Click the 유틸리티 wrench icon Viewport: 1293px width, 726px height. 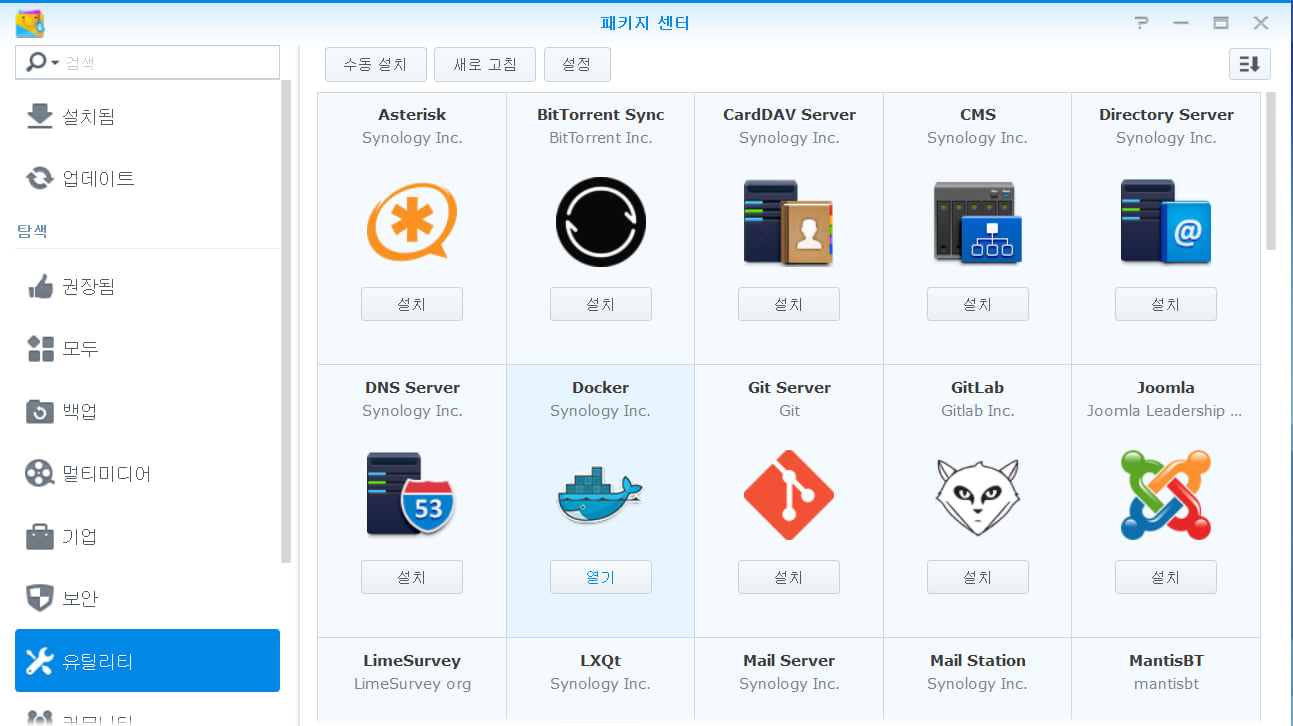(x=39, y=660)
